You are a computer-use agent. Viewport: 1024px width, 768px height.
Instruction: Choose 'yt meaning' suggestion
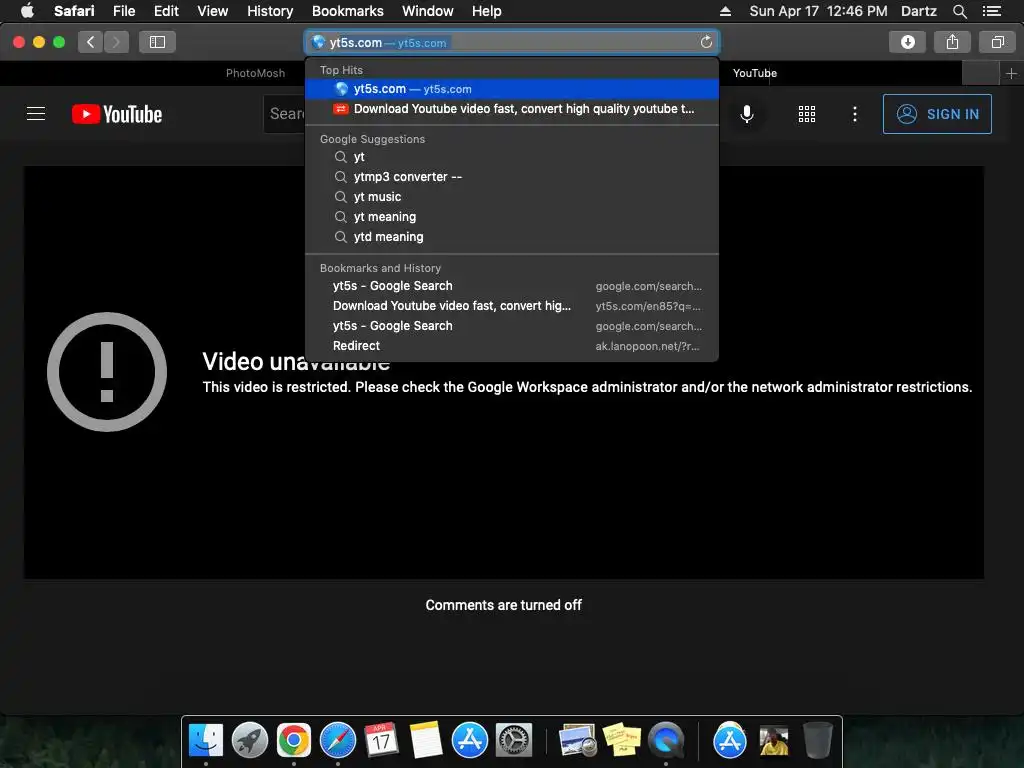512,217
